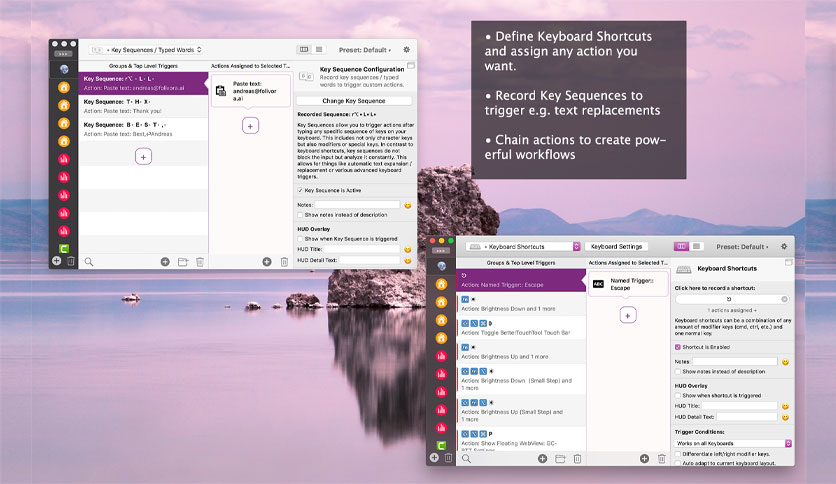The image size is (836, 484).
Task: Select globe All Apps icon in Key Sequences window
Action: [64, 69]
